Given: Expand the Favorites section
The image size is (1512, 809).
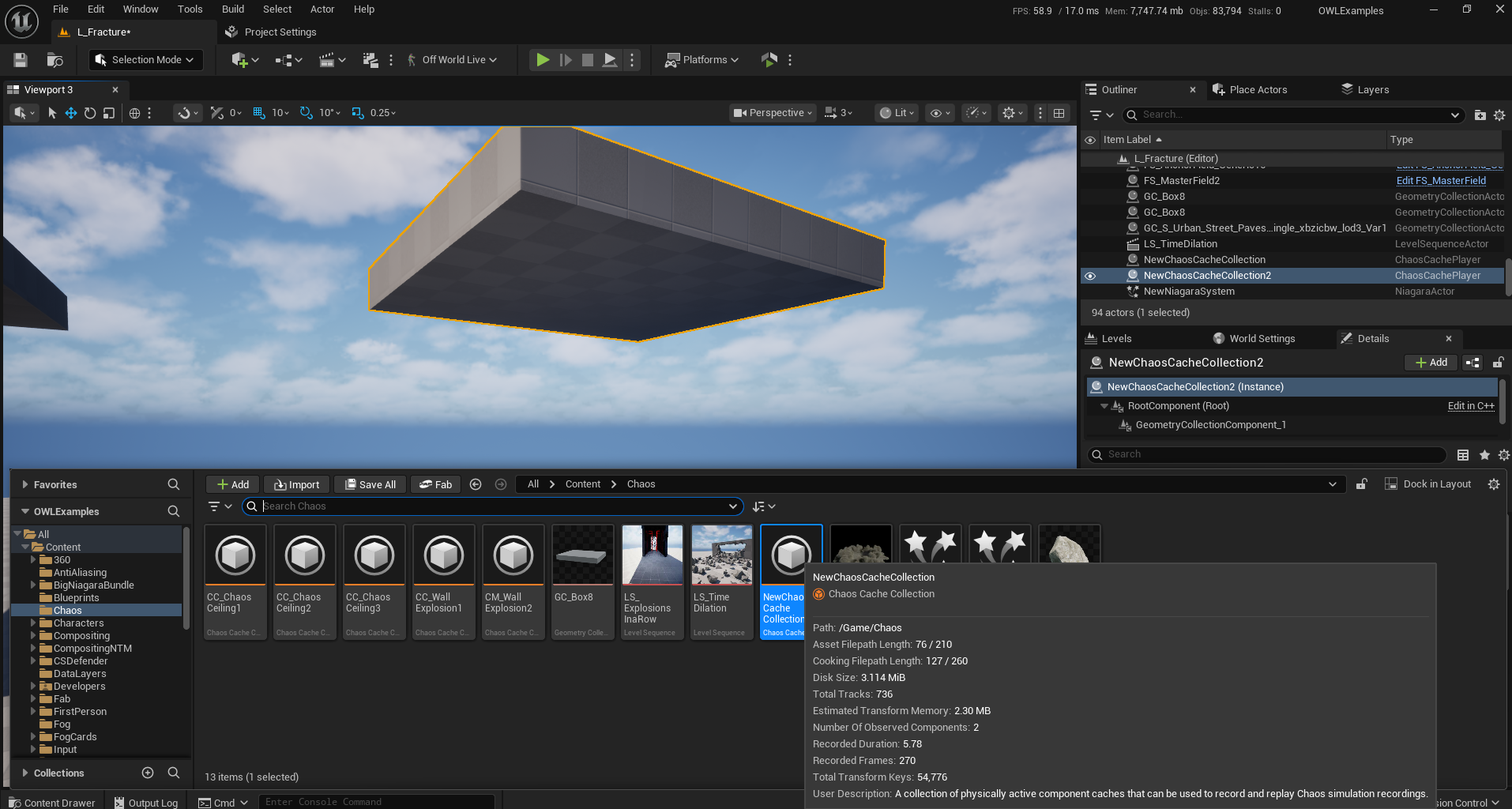Looking at the screenshot, I should [x=25, y=485].
